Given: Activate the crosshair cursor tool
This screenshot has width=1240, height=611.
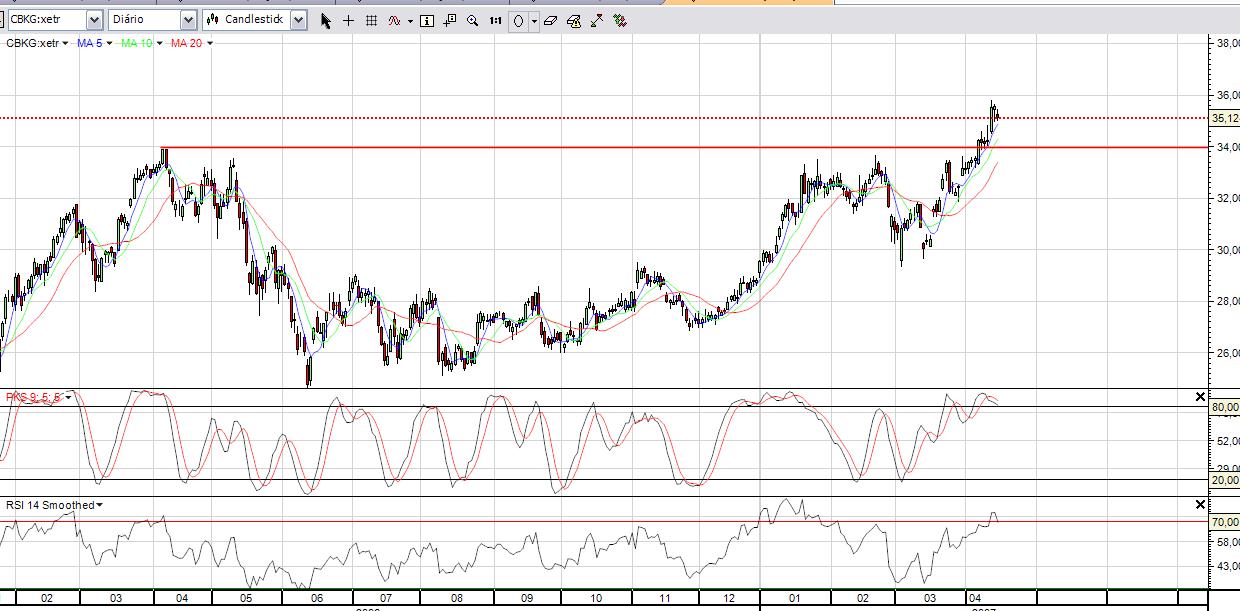Looking at the screenshot, I should (348, 20).
